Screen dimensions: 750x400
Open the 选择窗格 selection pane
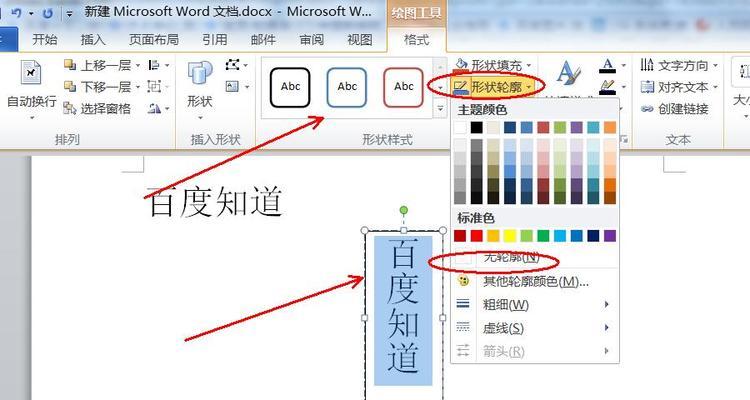coord(98,109)
